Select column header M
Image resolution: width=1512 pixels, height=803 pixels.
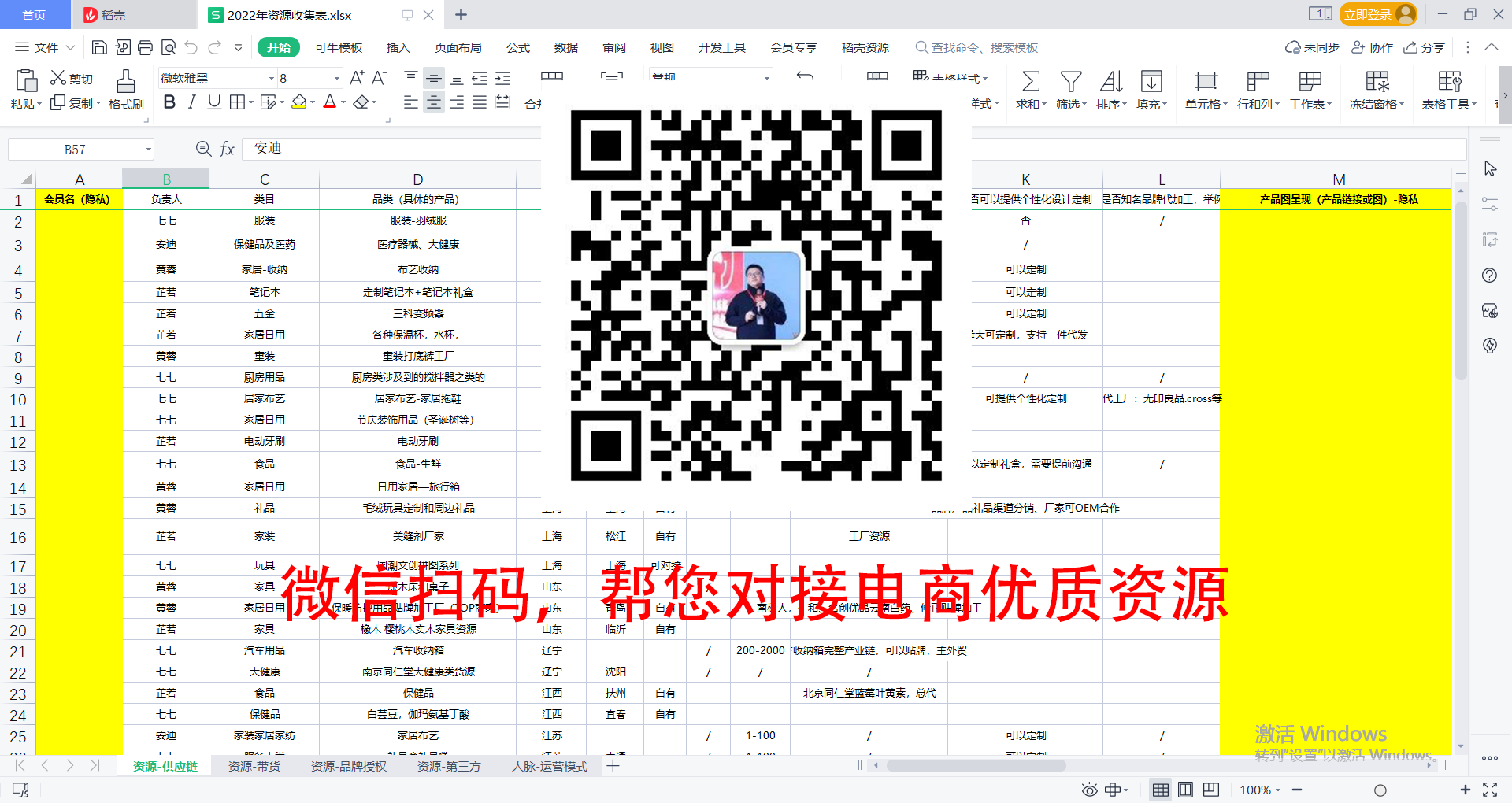click(1339, 179)
